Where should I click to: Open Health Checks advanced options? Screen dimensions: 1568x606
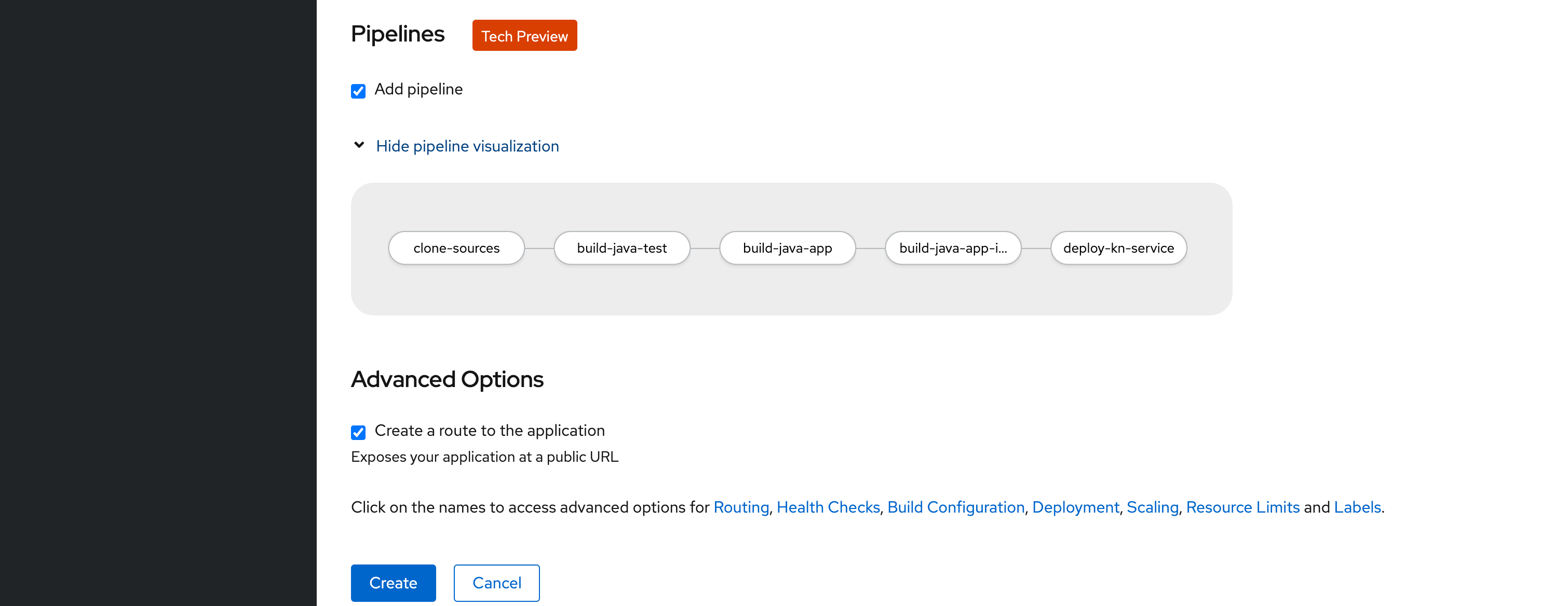tap(828, 507)
